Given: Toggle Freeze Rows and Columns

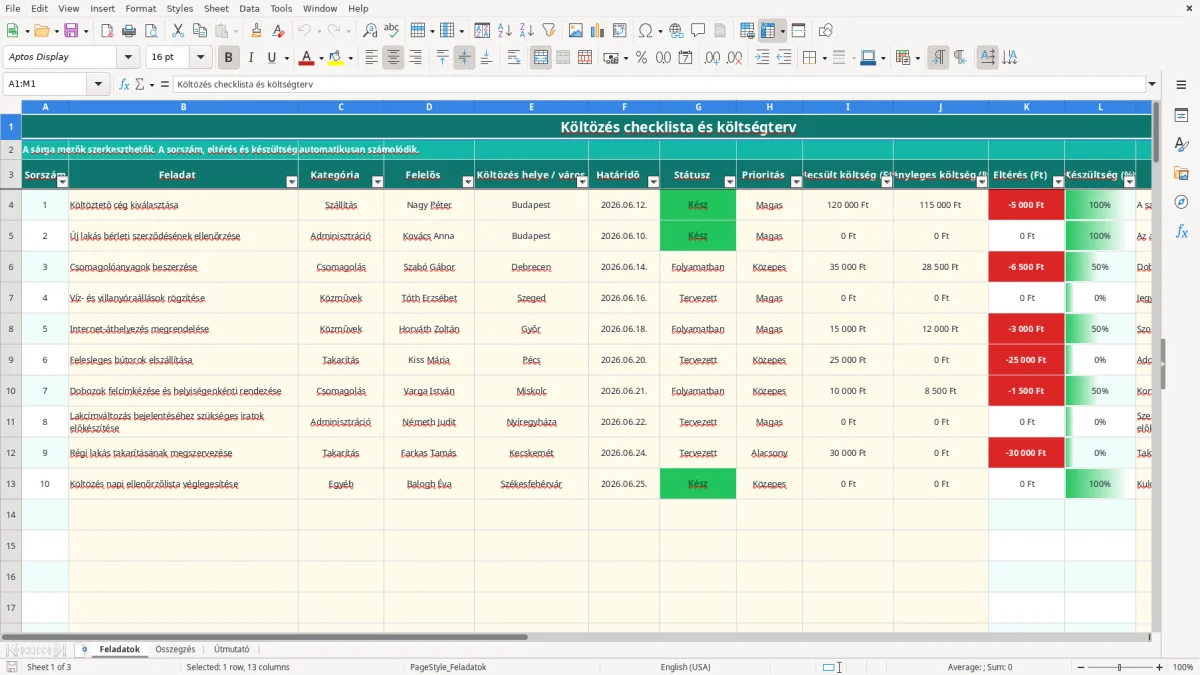Looking at the screenshot, I should pos(768,31).
